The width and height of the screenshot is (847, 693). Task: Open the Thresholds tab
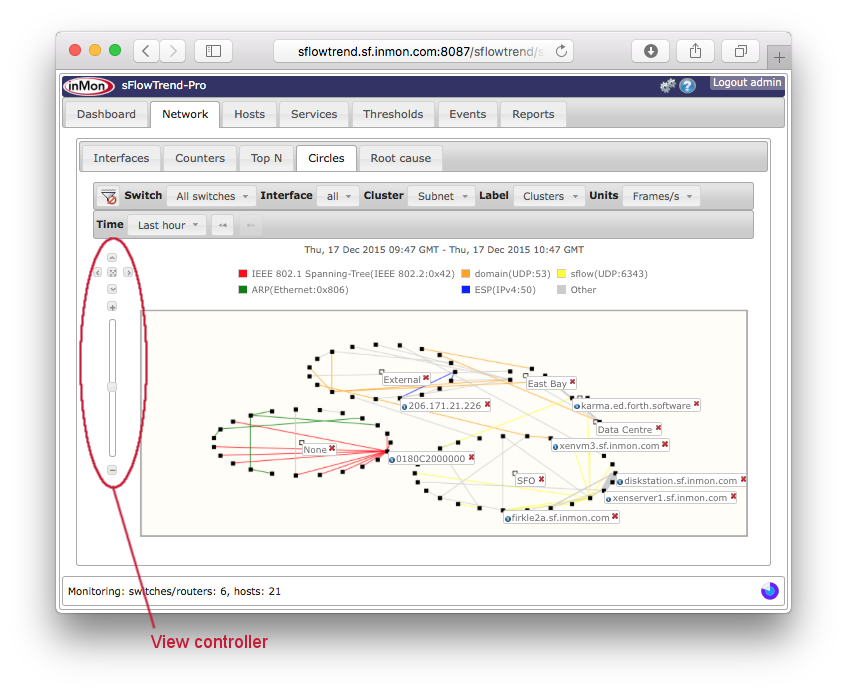click(x=393, y=114)
